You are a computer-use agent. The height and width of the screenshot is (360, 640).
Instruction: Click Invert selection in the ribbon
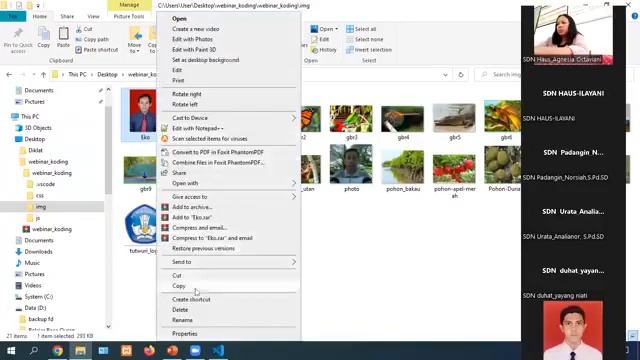tap(369, 50)
